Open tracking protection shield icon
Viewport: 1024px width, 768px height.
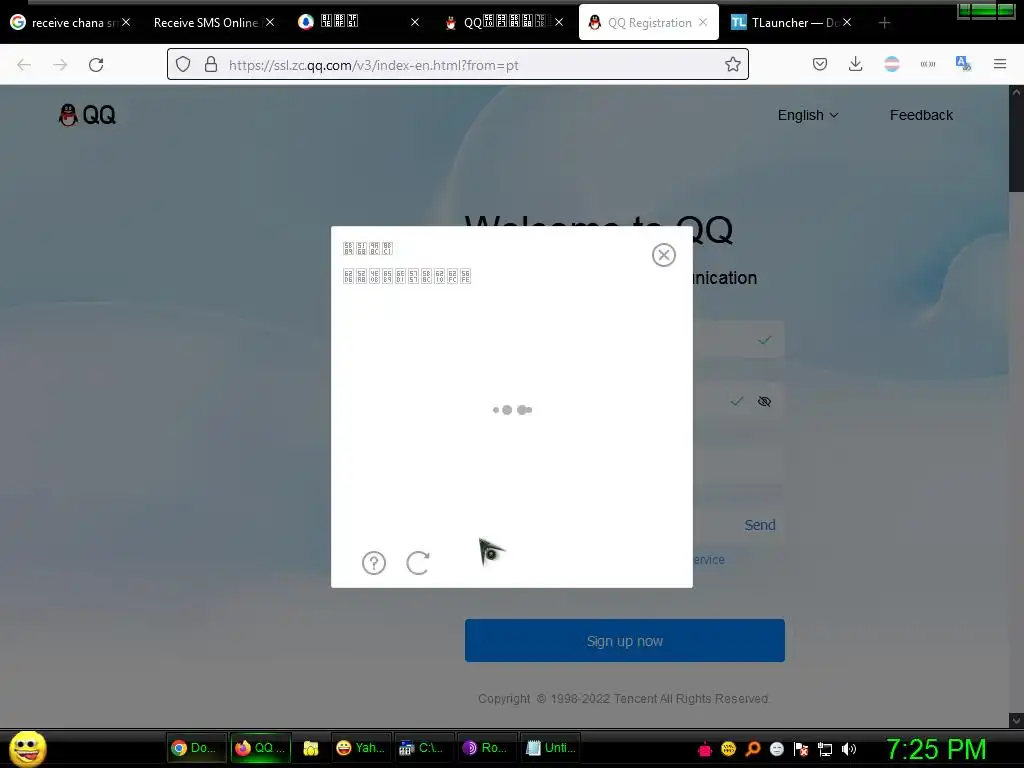(184, 64)
